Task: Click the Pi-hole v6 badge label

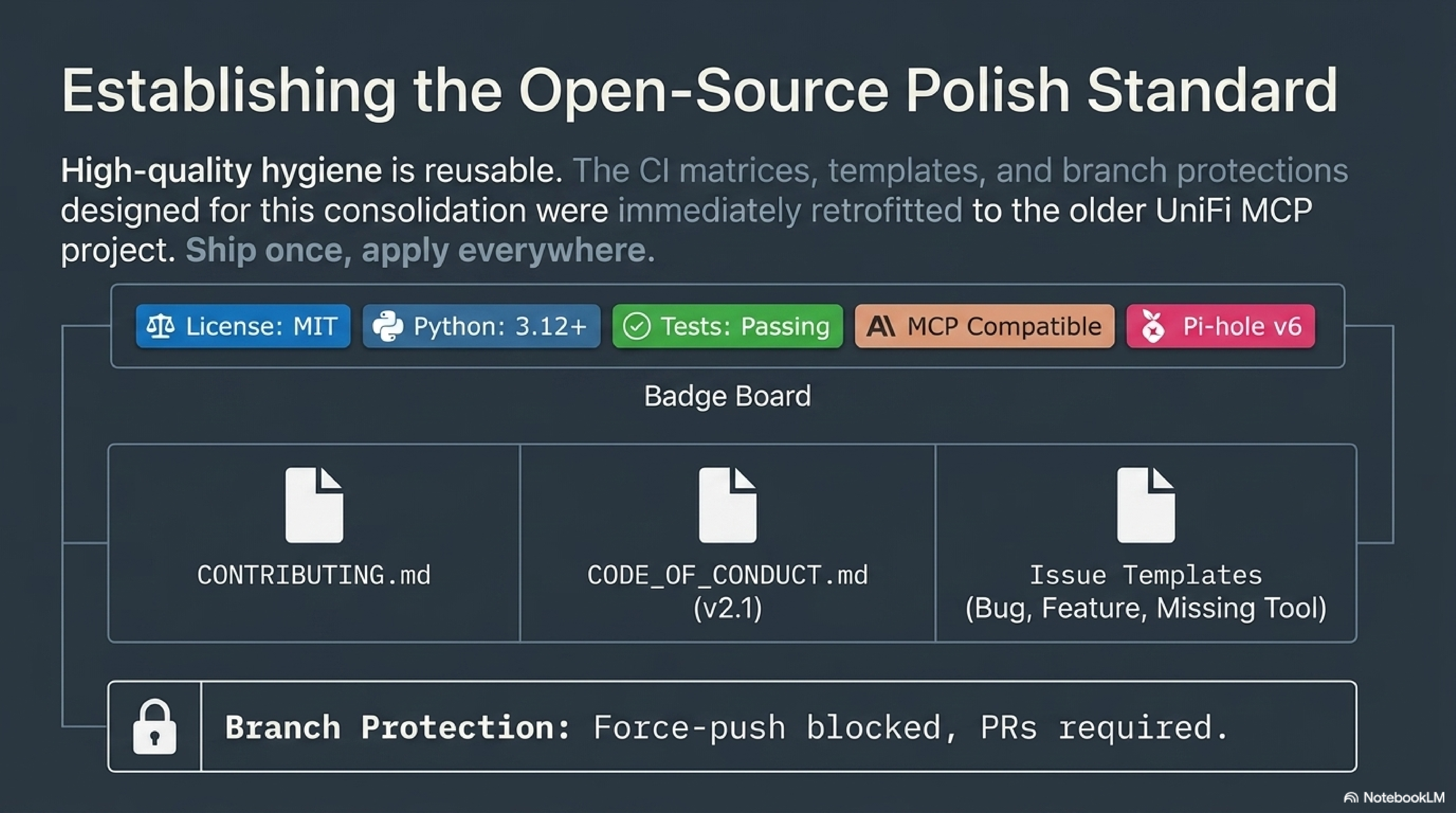Action: tap(1242, 326)
